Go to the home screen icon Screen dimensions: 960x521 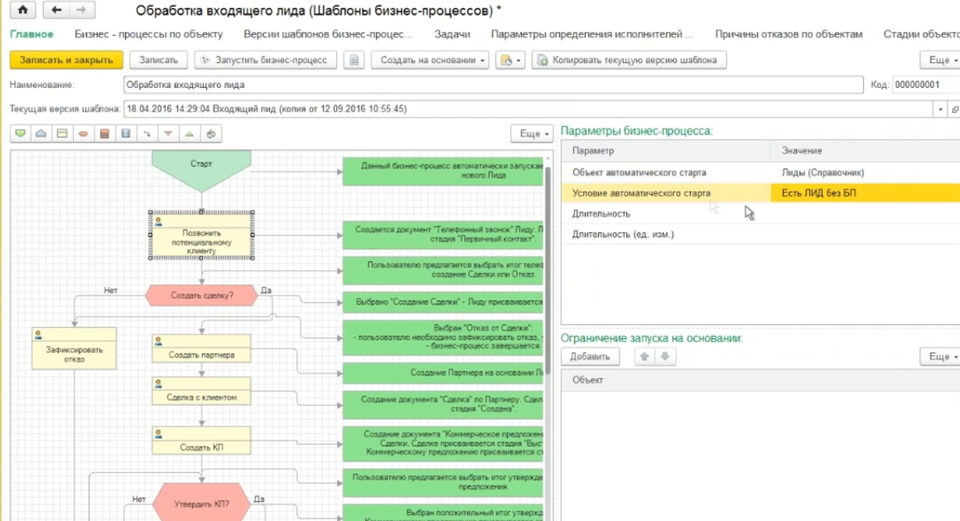tap(23, 10)
